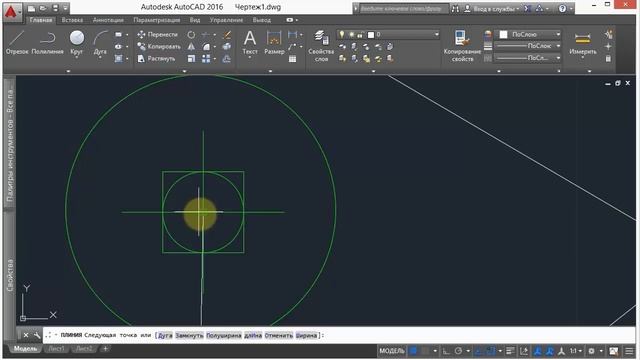The width and height of the screenshot is (640, 360).
Task: Toggle object snap in status bar
Action: pos(490,351)
